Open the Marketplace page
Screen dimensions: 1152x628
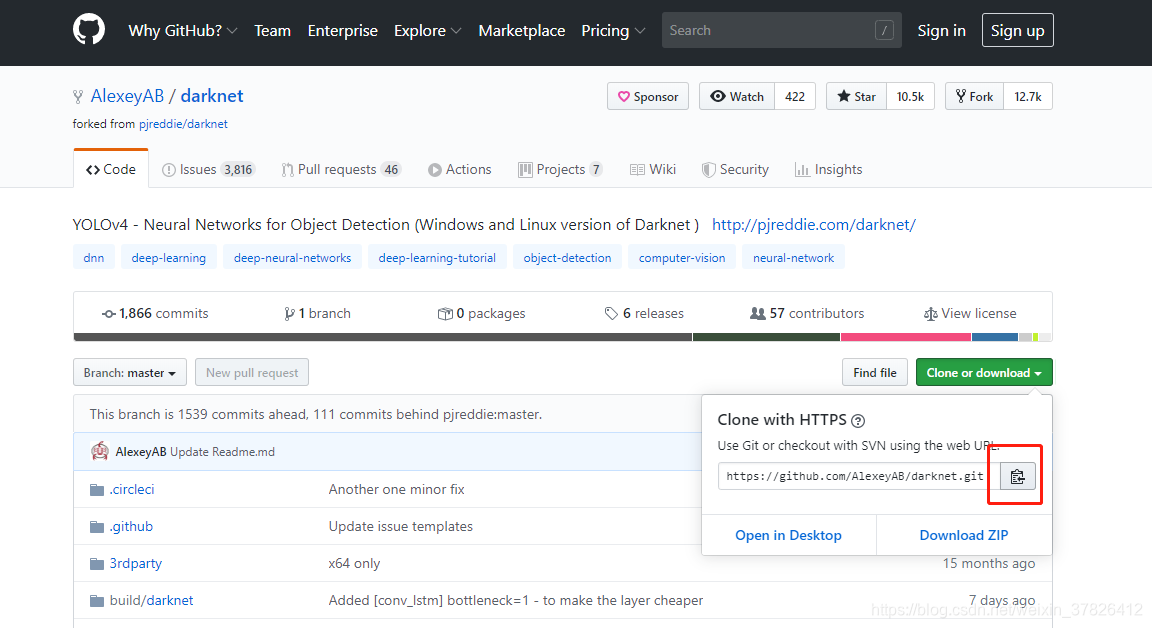522,30
